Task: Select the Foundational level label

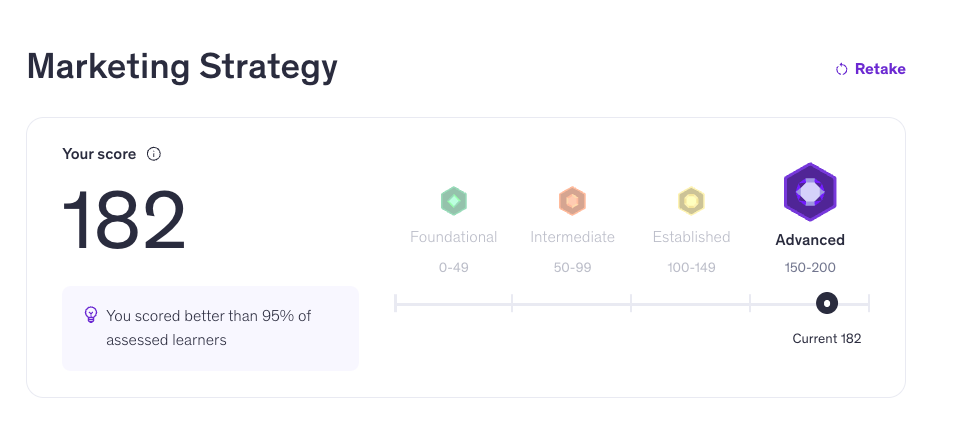Action: [453, 237]
